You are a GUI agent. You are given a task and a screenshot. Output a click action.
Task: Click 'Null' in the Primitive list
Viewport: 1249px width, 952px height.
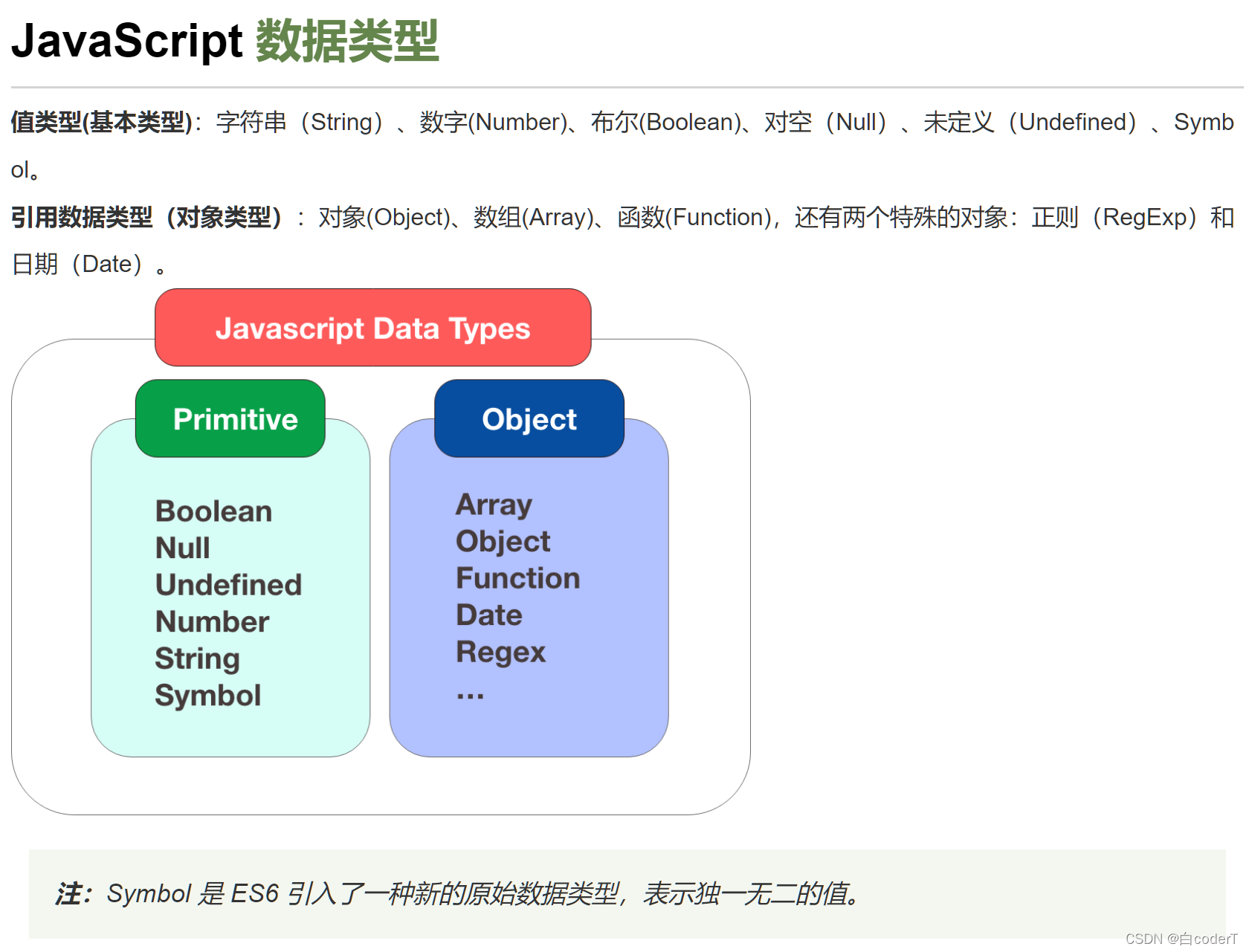point(183,548)
